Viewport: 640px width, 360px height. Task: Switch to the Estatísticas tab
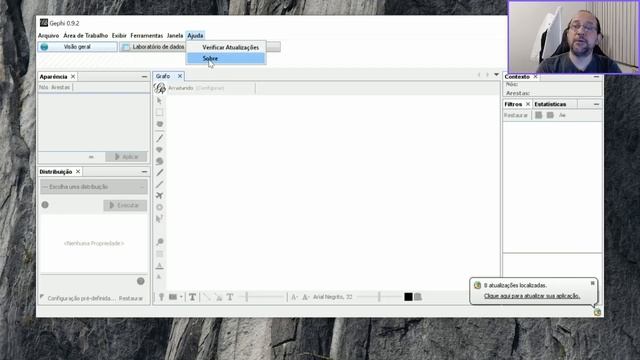[550, 104]
